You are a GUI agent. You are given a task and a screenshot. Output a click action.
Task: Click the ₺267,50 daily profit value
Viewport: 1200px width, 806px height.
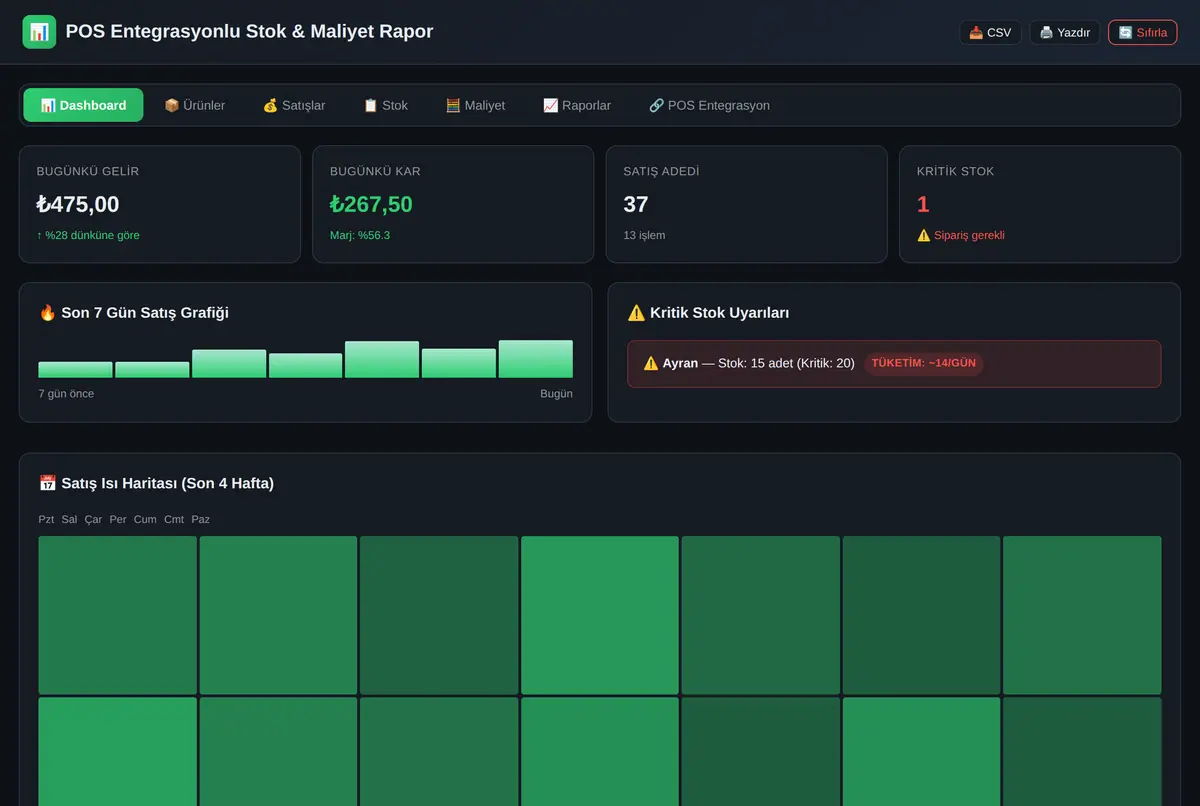(x=371, y=204)
